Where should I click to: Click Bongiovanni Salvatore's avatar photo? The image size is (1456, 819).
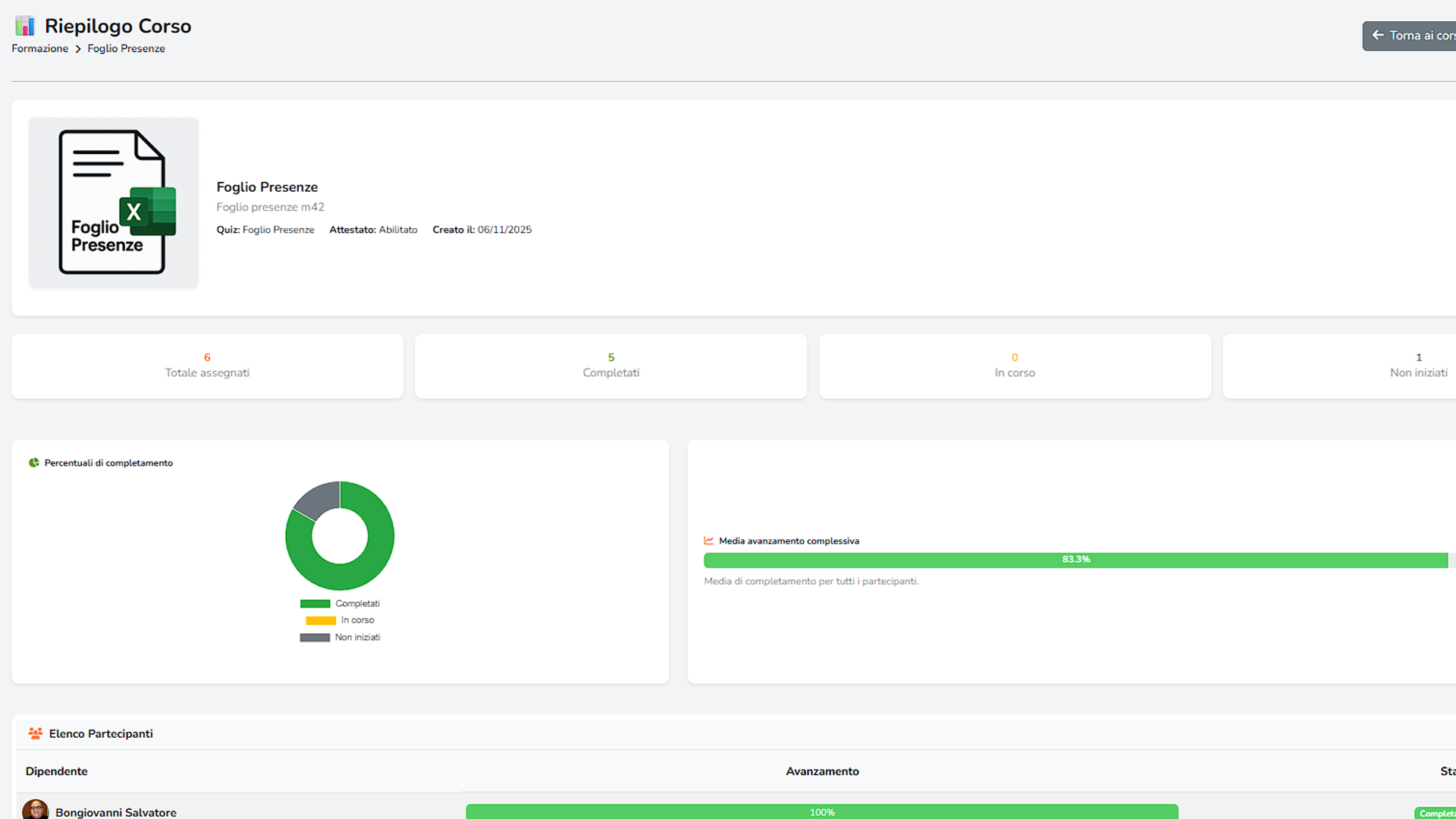pyautogui.click(x=36, y=810)
